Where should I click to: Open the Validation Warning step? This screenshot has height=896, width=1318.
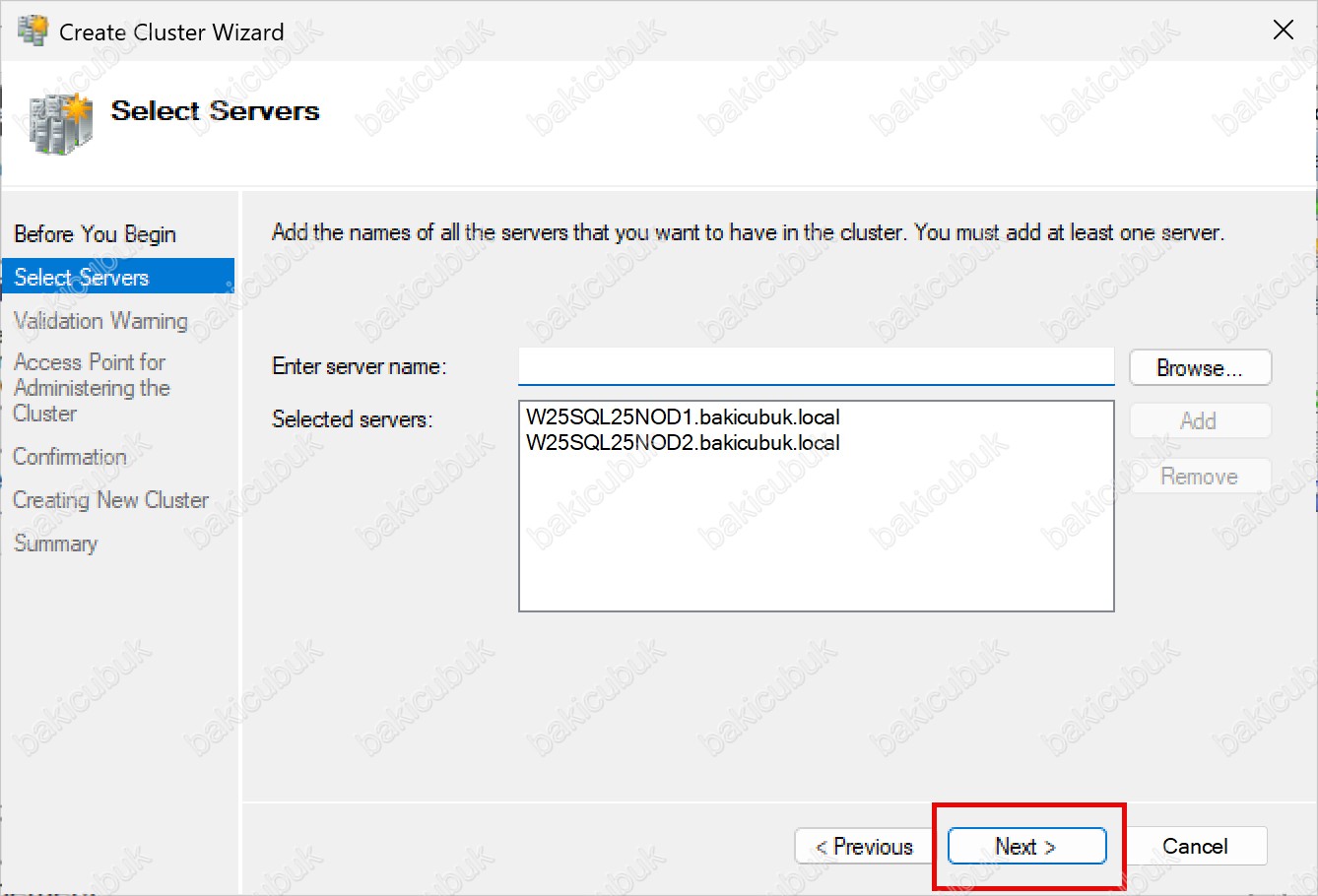(99, 321)
